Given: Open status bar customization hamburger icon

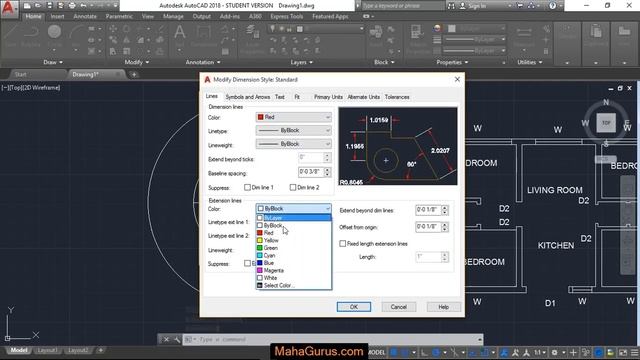Looking at the screenshot, I should coord(634,352).
